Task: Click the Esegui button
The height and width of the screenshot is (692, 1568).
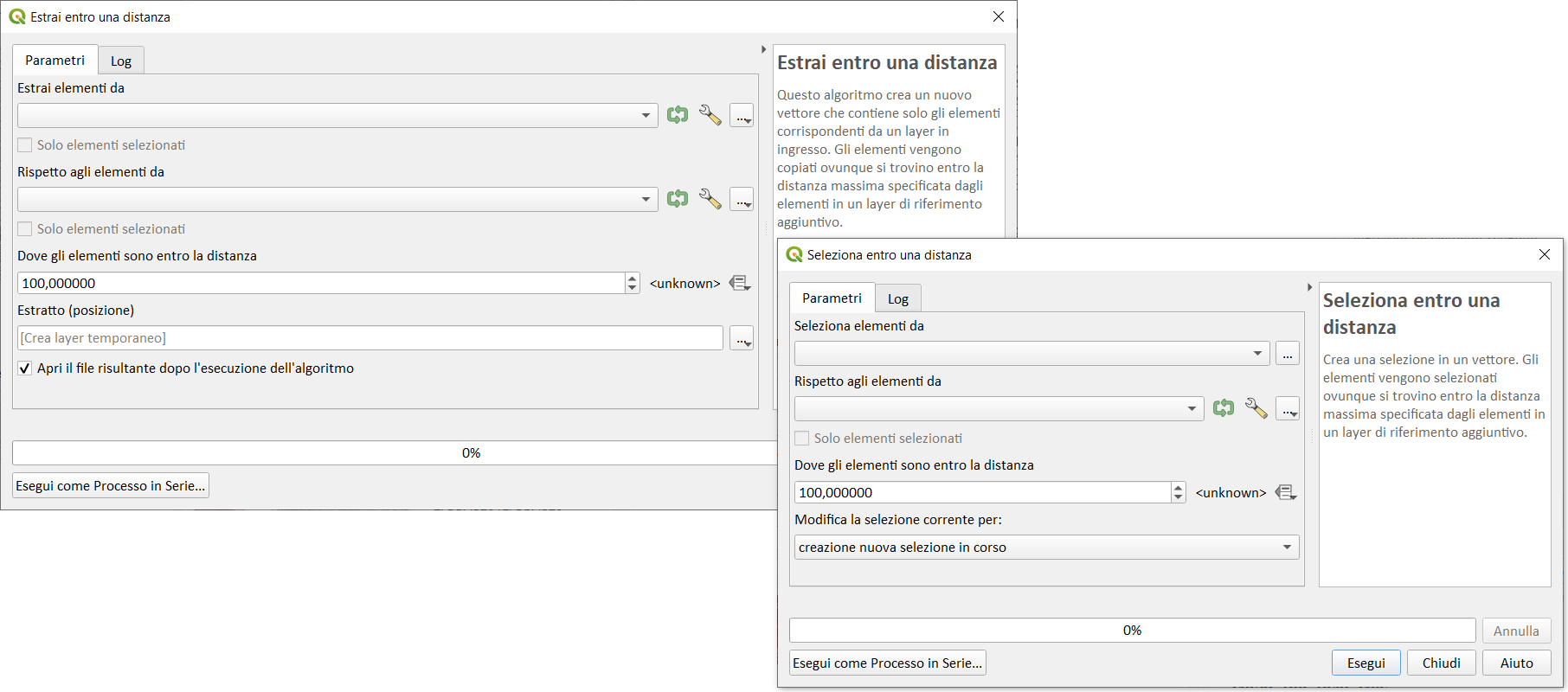Action: 1366,663
